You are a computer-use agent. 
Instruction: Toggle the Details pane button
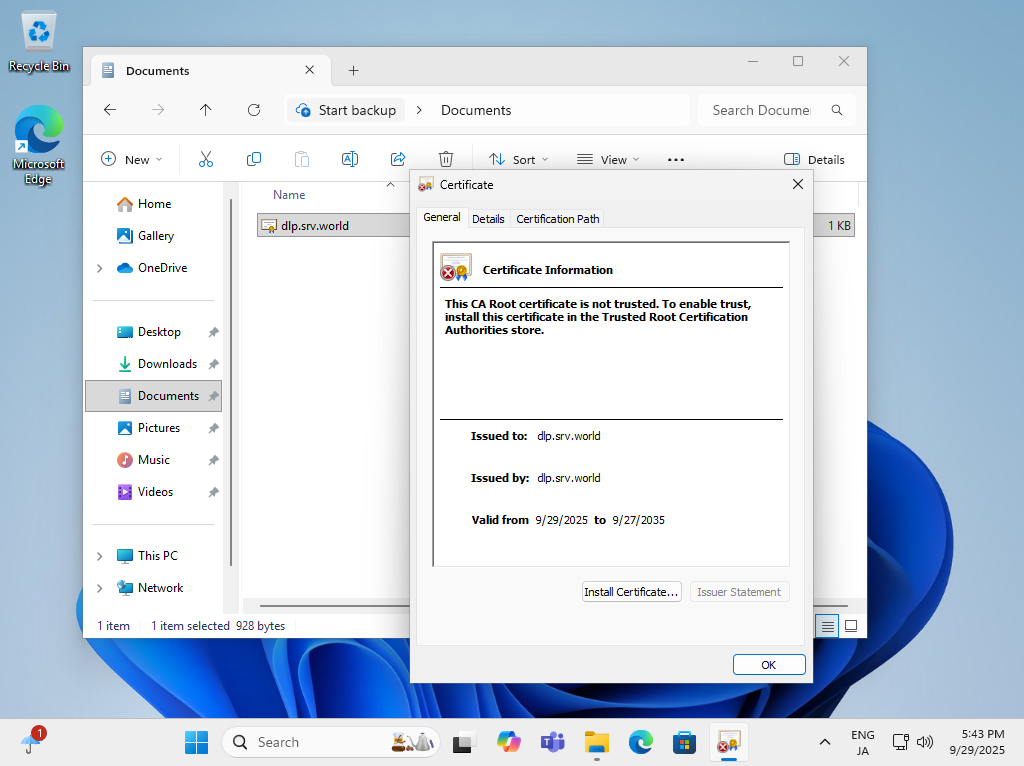814,159
